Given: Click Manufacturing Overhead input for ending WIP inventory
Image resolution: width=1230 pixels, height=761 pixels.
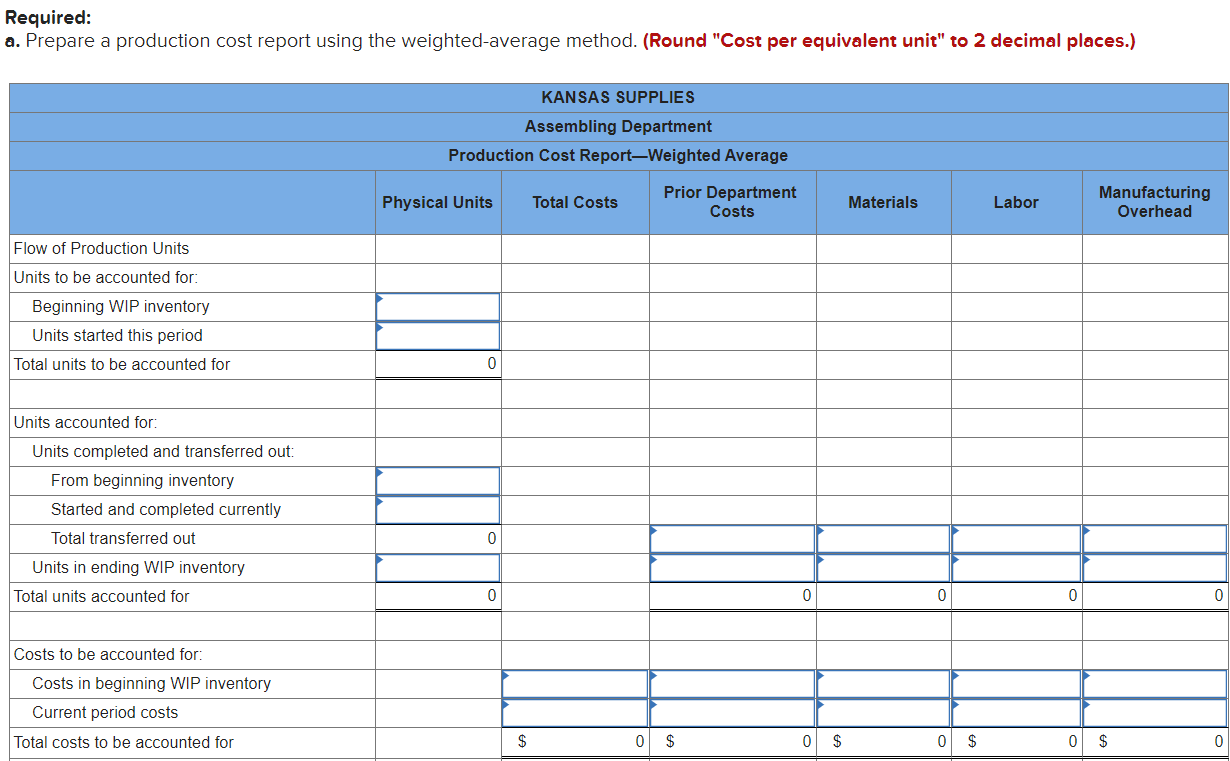Looking at the screenshot, I should (1155, 567).
